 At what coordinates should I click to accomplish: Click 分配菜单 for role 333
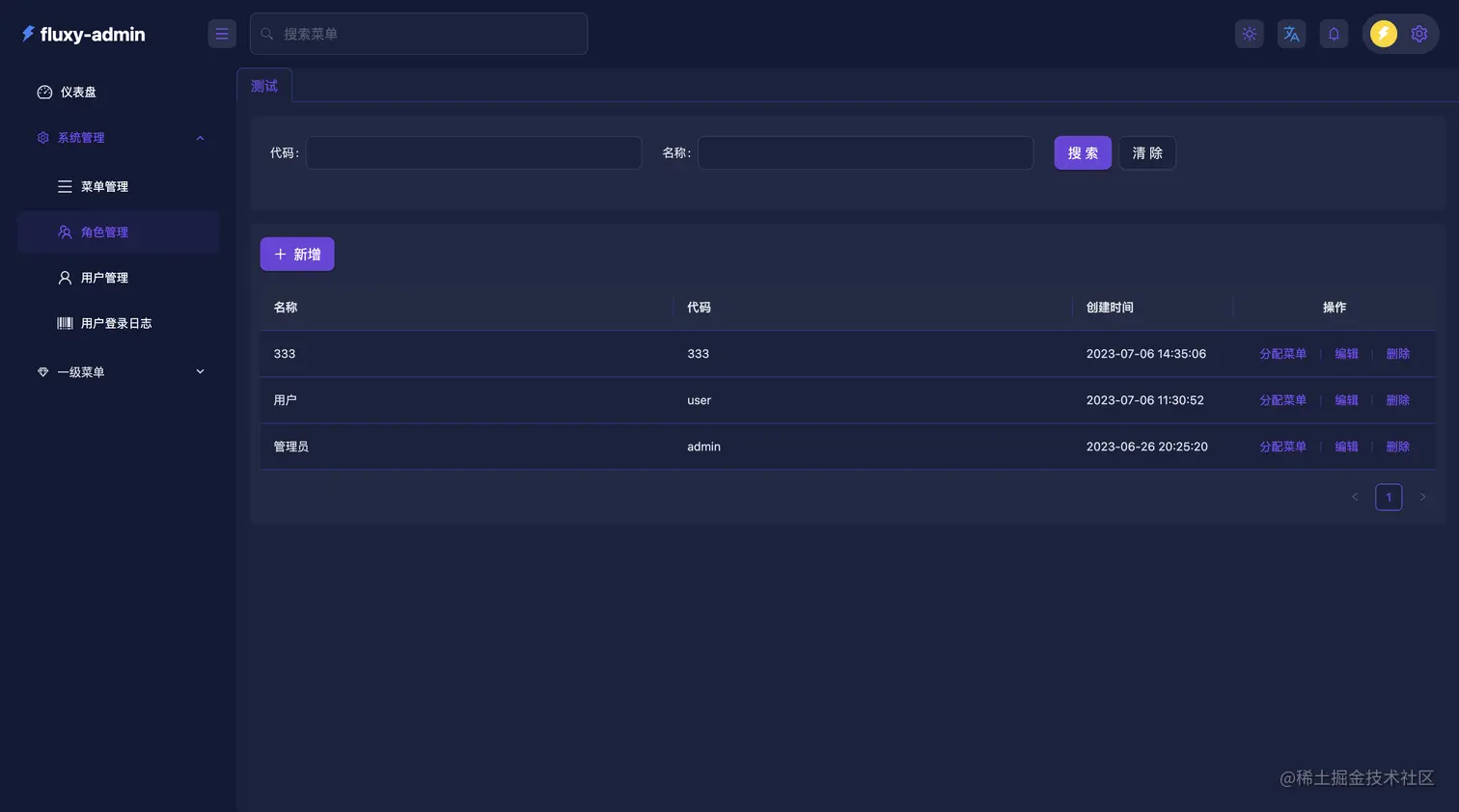click(x=1282, y=354)
